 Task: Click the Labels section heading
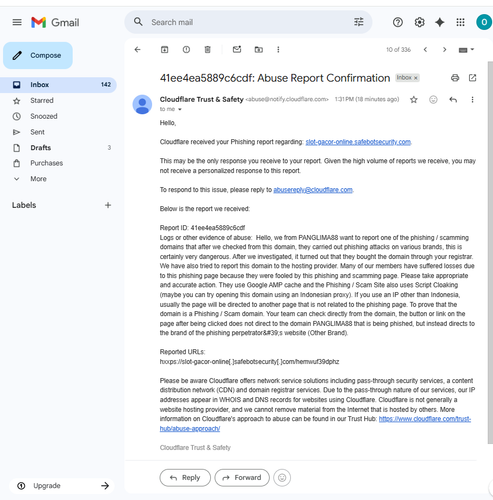[x=24, y=205]
